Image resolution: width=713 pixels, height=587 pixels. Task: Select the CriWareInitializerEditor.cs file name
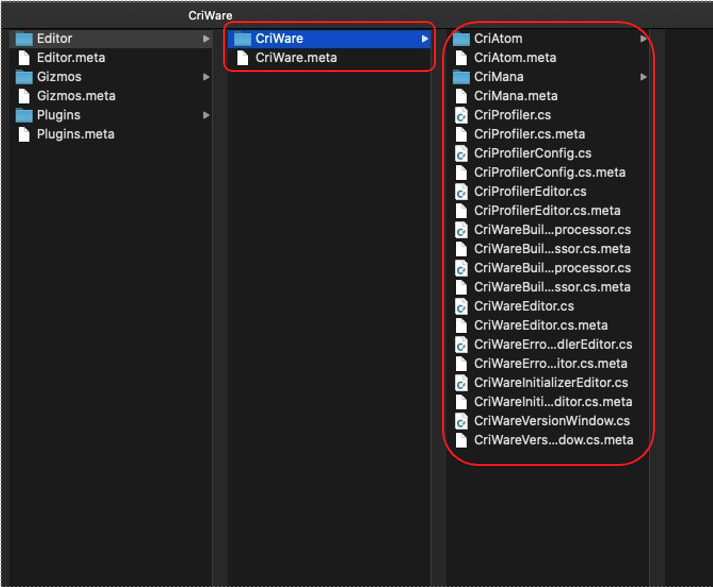coord(550,383)
